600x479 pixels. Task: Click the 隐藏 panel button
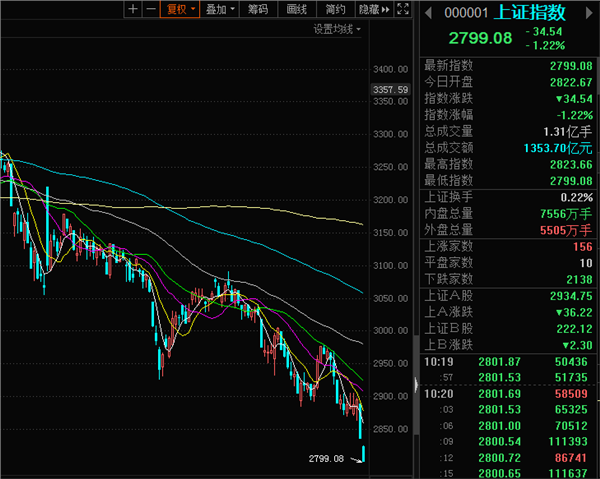(374, 9)
